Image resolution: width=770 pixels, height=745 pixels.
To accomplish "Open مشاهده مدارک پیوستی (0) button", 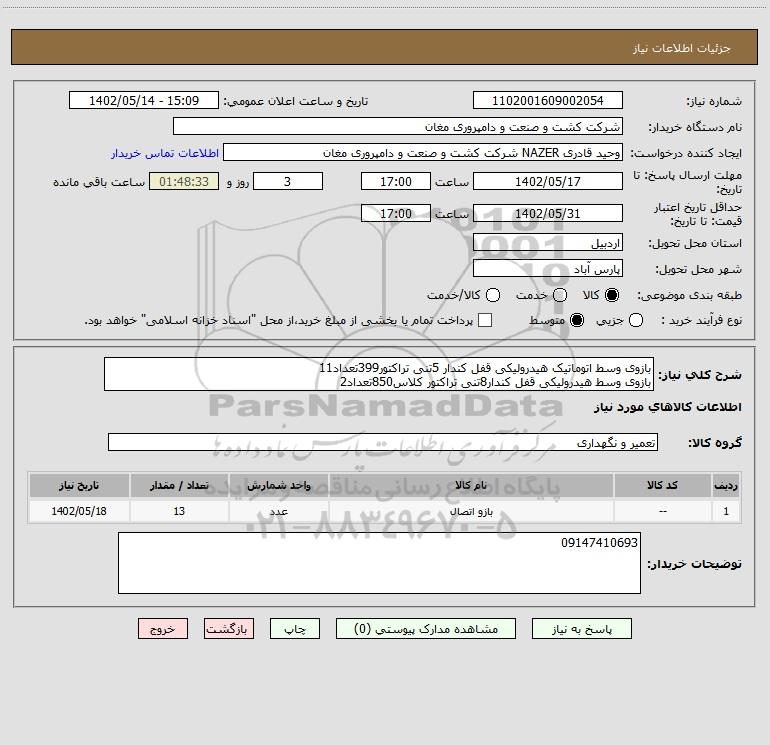I will (x=426, y=629).
